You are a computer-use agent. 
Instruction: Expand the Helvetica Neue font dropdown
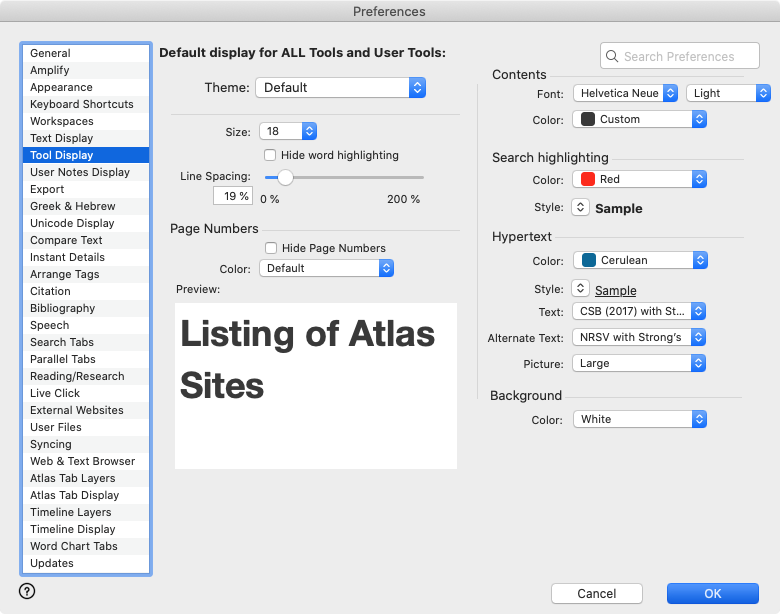(x=627, y=93)
